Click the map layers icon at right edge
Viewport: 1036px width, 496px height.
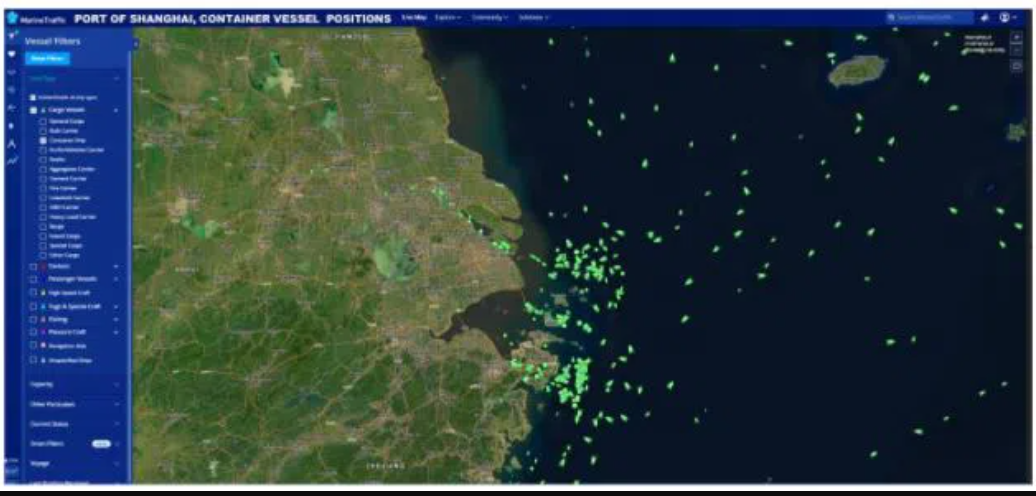[1017, 66]
